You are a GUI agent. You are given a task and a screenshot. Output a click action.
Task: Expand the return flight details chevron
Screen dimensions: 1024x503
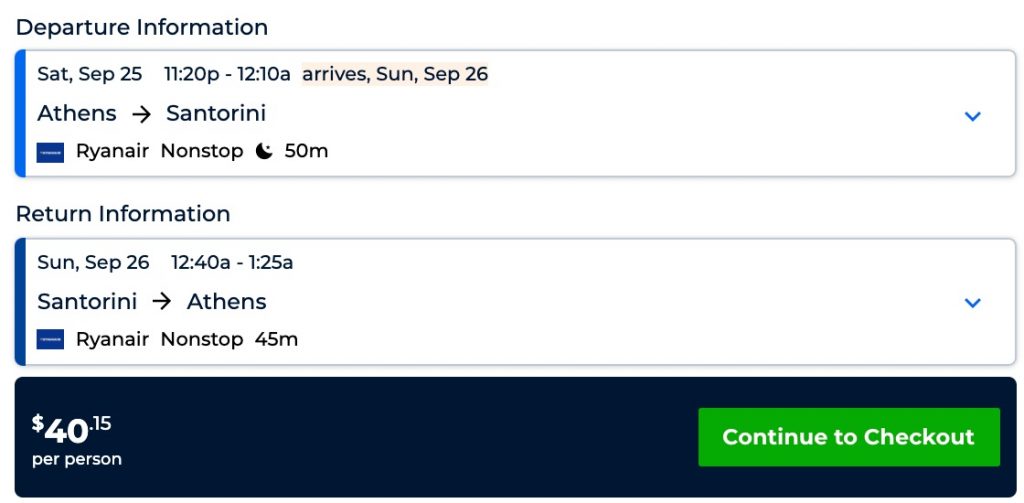click(972, 303)
